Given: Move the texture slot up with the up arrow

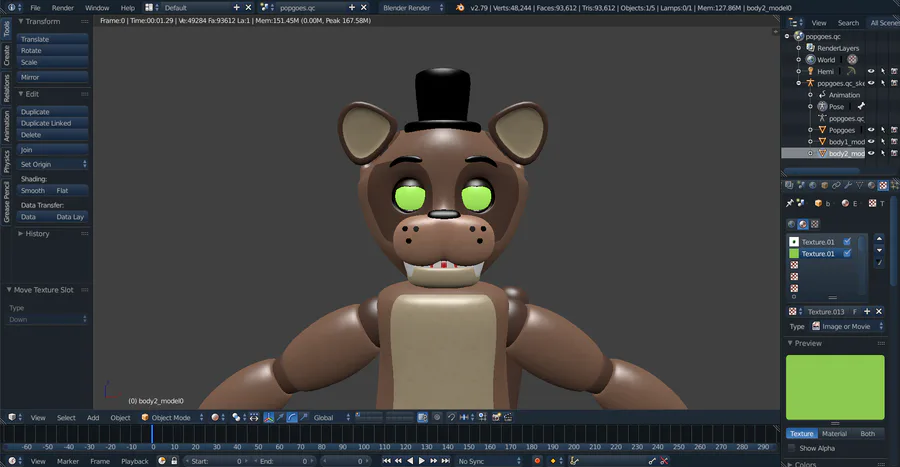Looking at the screenshot, I should [879, 238].
